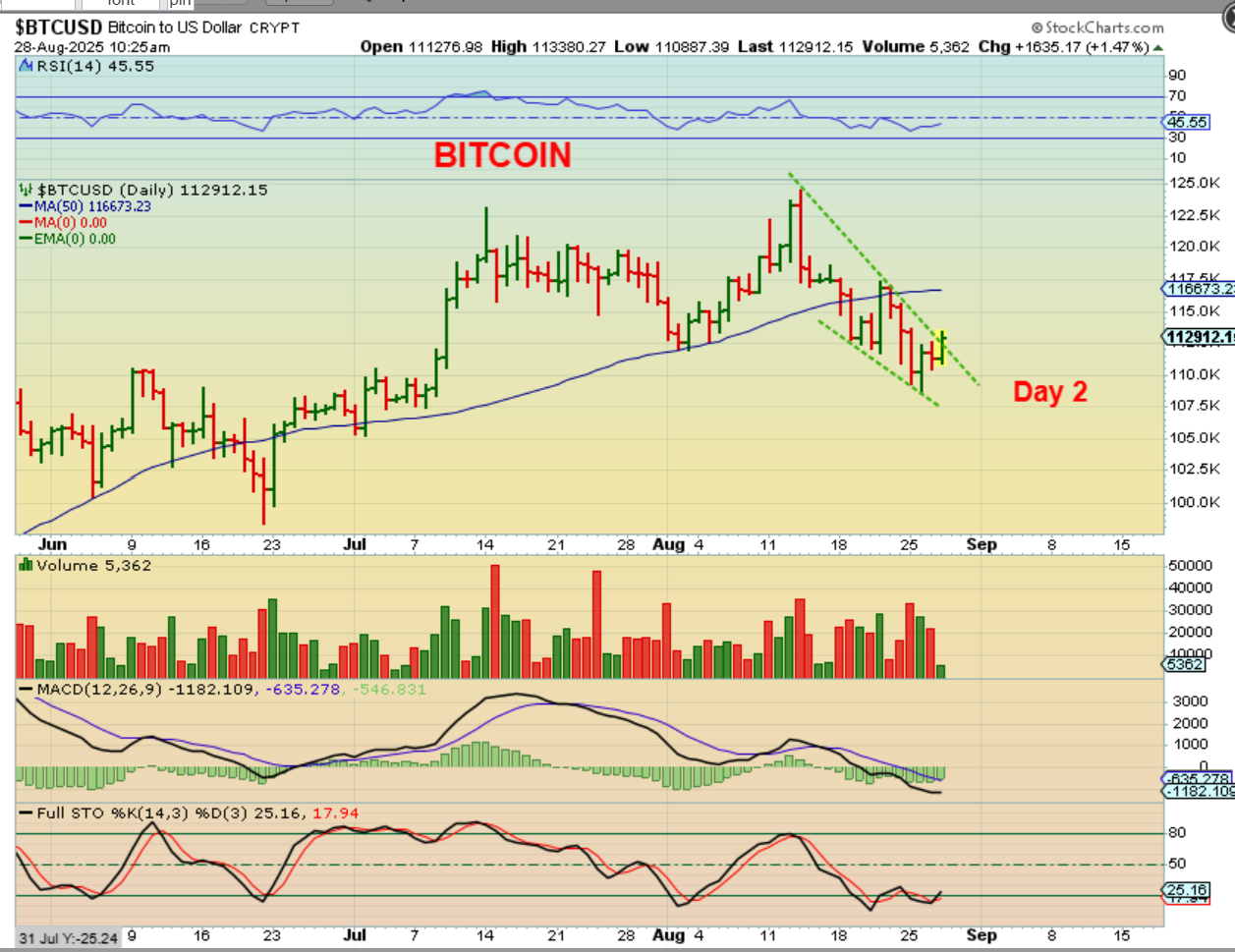Click the bar icon beside Volume 5,362

(x=26, y=565)
